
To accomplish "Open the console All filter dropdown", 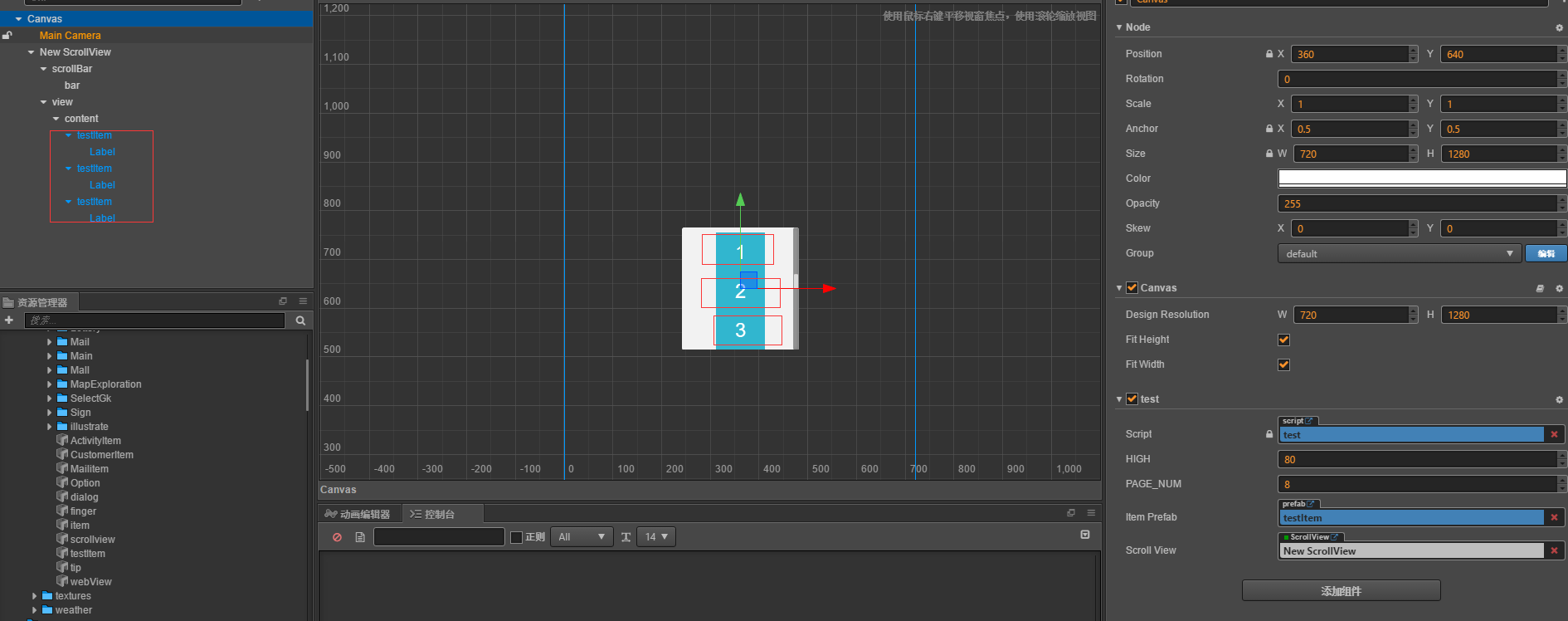I will pyautogui.click(x=582, y=537).
